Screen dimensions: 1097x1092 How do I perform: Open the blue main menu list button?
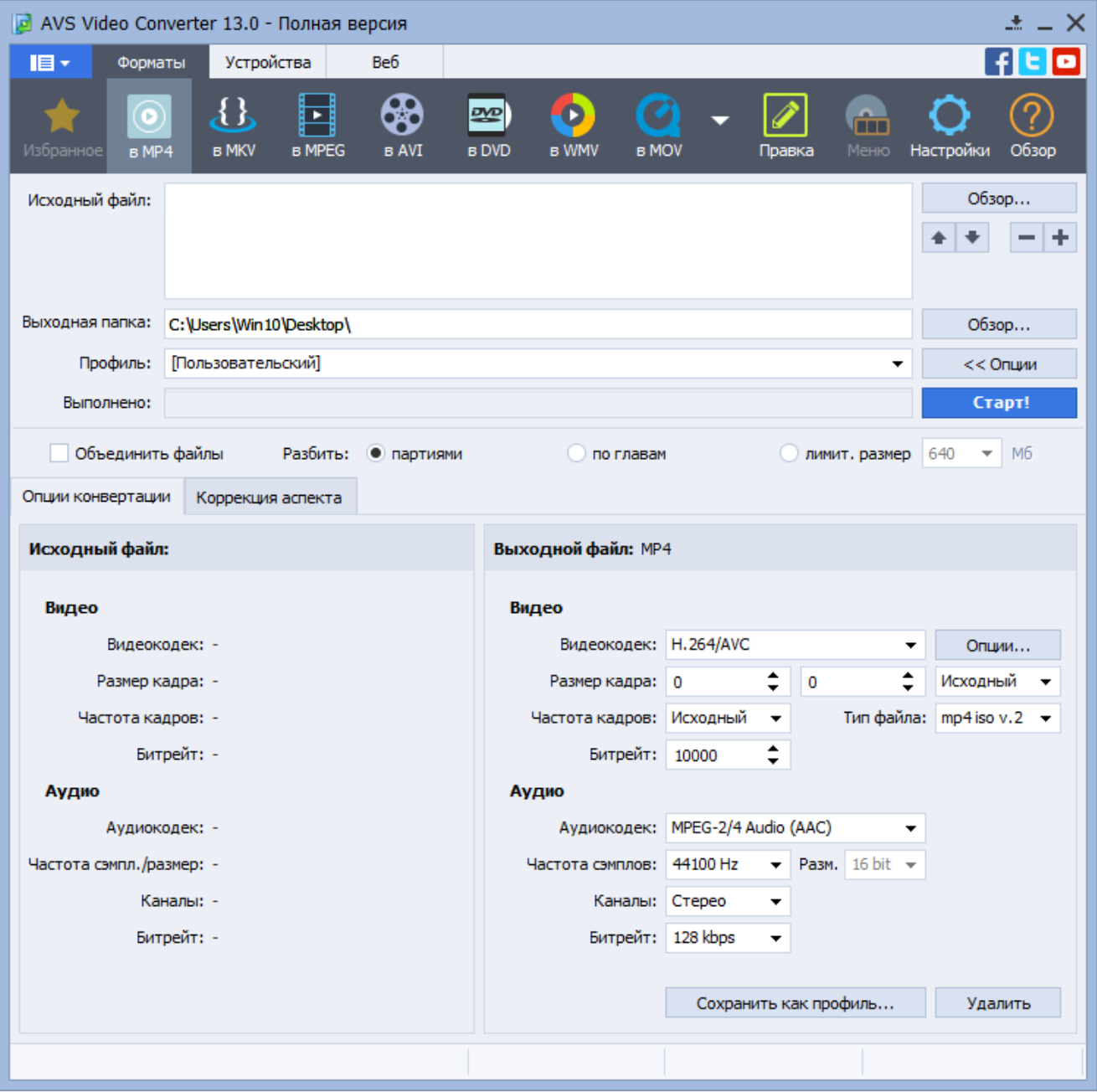[50, 62]
